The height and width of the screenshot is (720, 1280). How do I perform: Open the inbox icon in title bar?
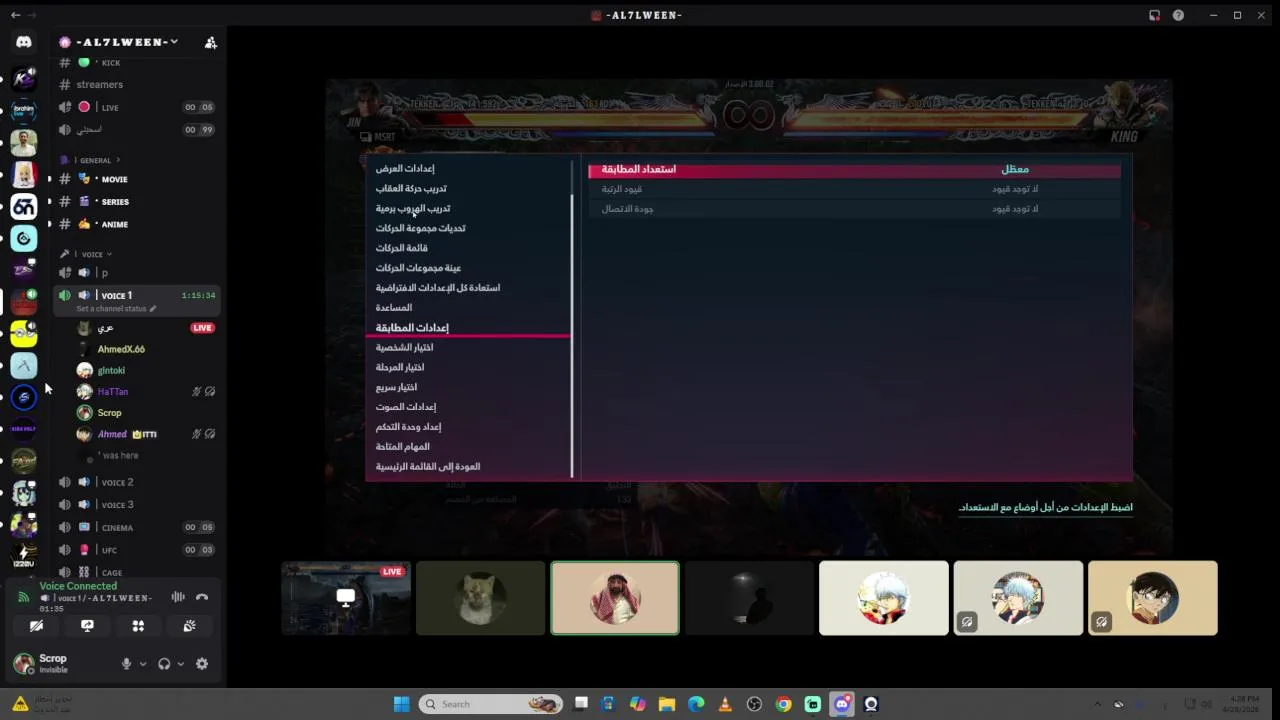(x=1154, y=15)
